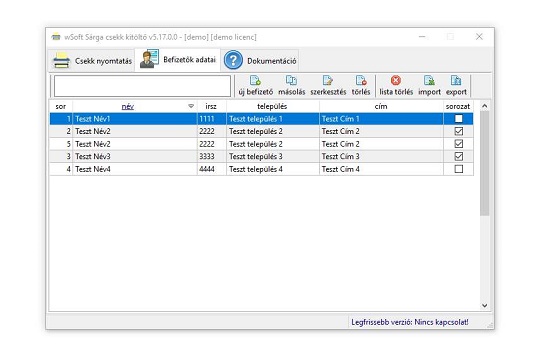Select the Befizetők adatai tab
Viewport: 550px width, 363px height.
[x=178, y=59]
